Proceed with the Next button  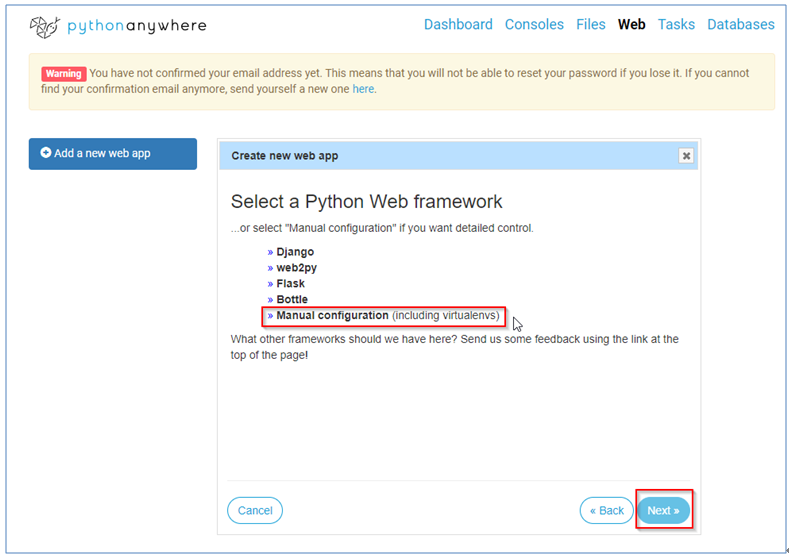663,510
